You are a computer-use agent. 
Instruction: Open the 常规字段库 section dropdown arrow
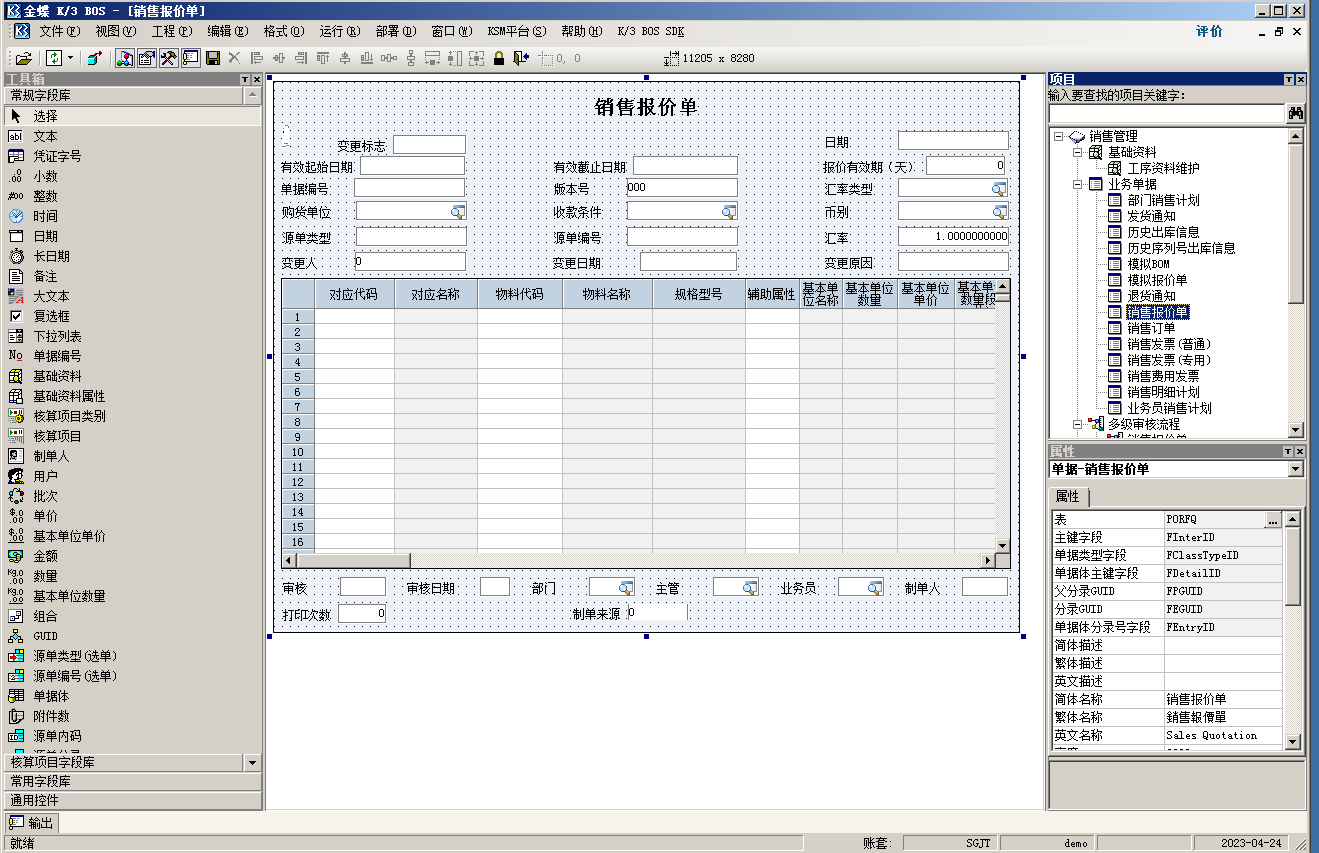pyautogui.click(x=252, y=96)
